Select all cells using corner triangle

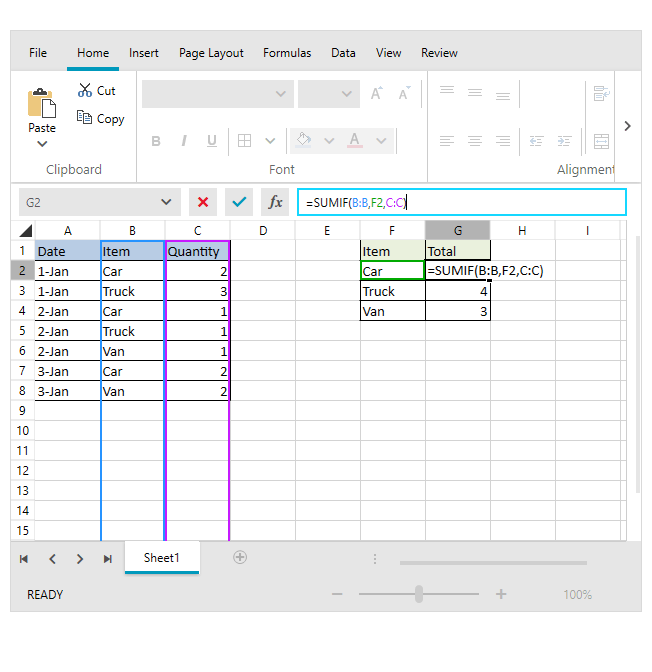[24, 231]
